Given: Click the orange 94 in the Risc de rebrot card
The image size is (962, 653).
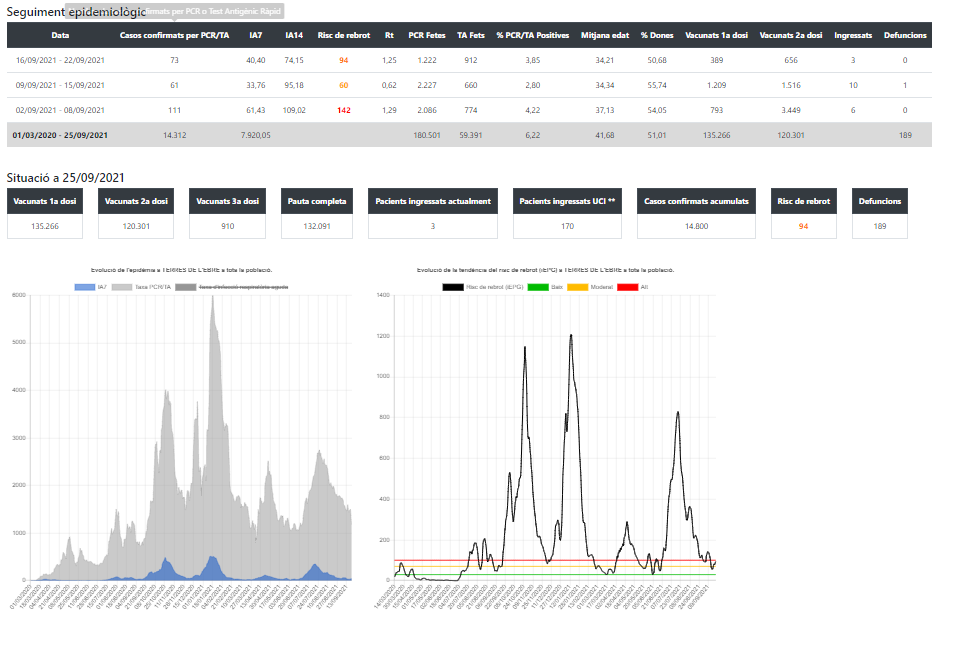Looking at the screenshot, I should coord(804,226).
